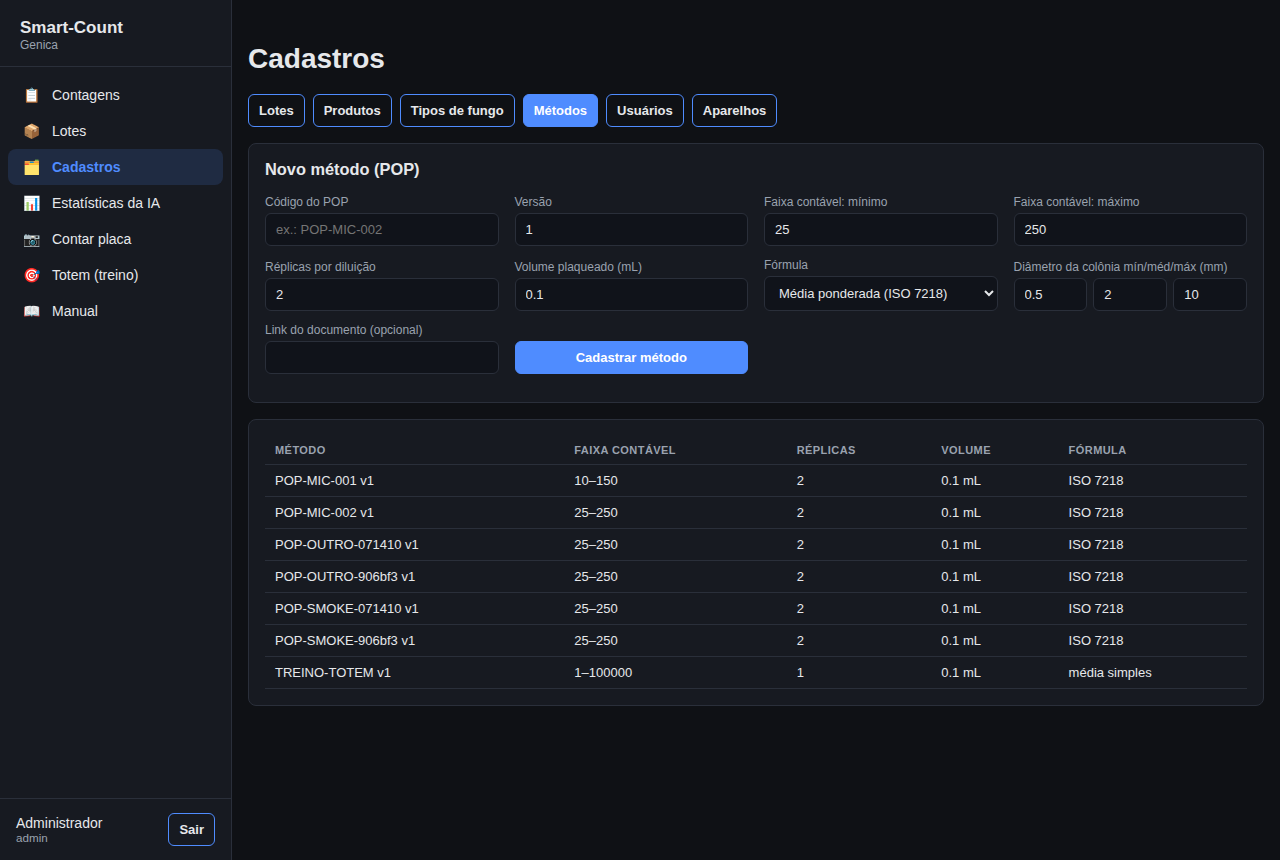Open the Manual page
Screen dimensions: 1280x860
[x=115, y=311]
